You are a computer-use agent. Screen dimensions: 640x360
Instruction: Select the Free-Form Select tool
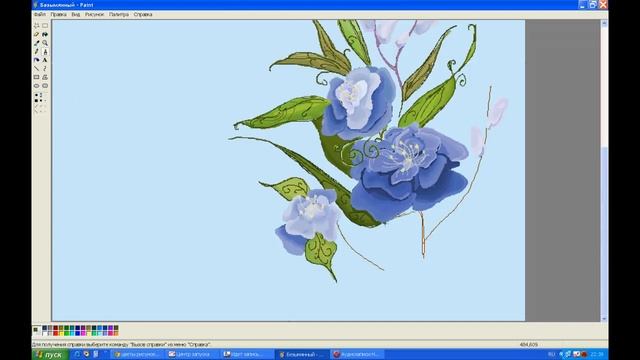point(36,25)
